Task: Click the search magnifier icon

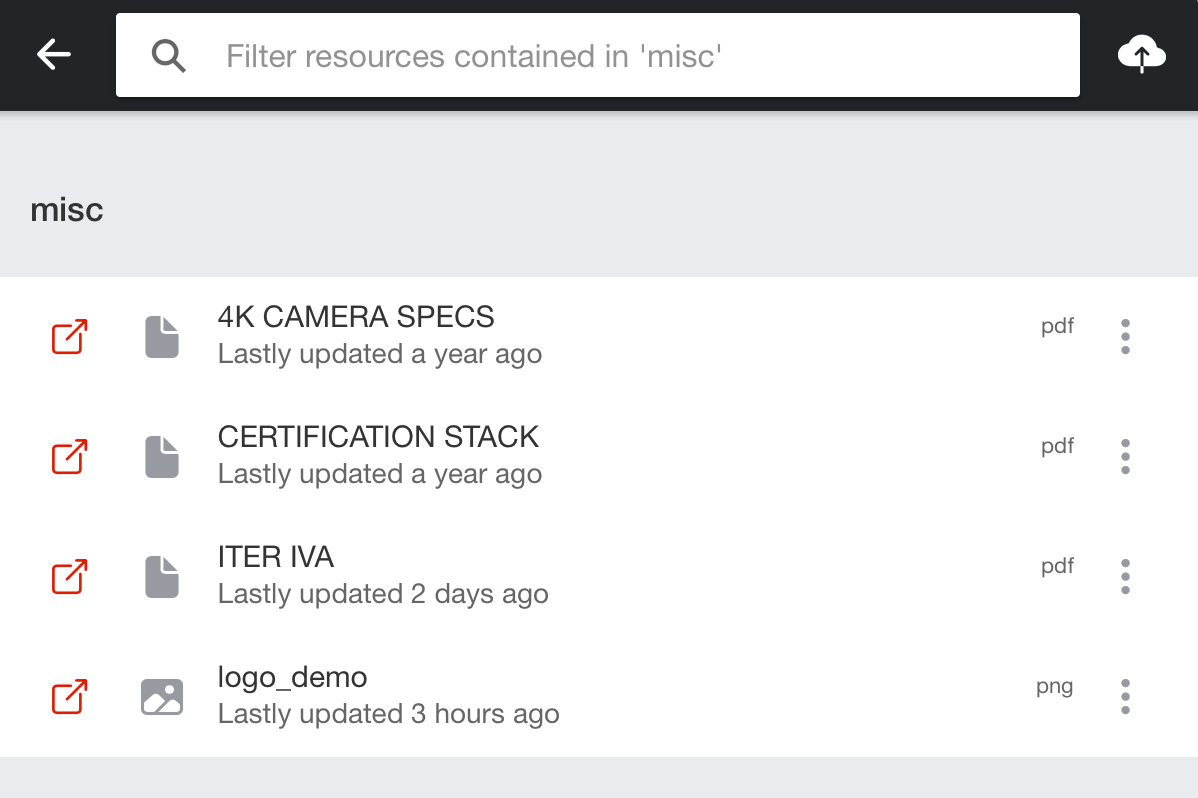Action: (169, 56)
